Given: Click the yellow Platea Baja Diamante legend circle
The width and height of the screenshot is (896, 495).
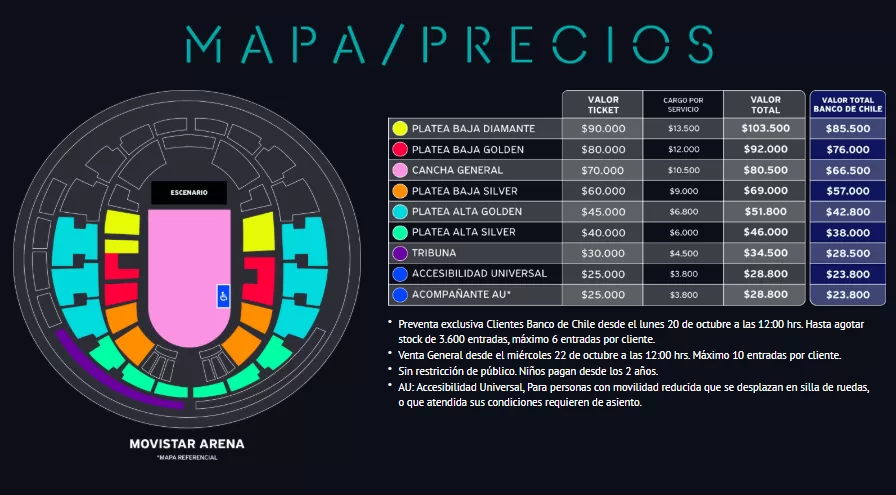Looking at the screenshot, I should (x=400, y=129).
